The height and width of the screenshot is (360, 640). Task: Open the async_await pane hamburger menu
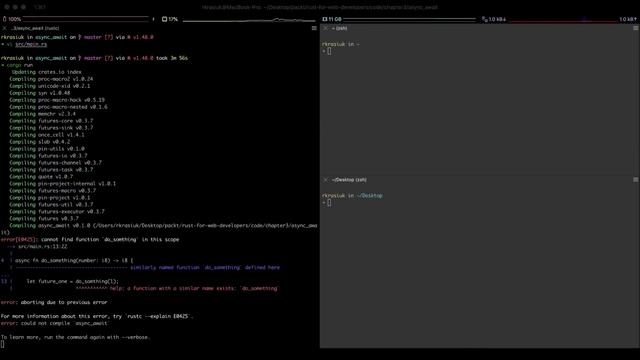pos(314,28)
